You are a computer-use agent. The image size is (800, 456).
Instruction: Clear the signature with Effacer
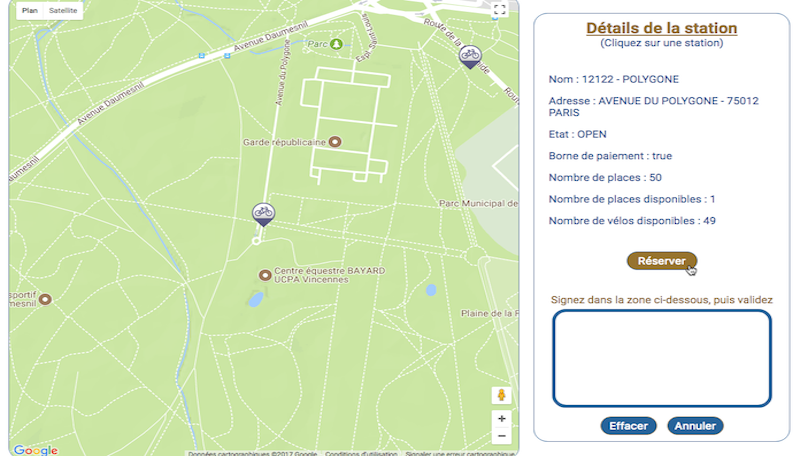coord(629,426)
